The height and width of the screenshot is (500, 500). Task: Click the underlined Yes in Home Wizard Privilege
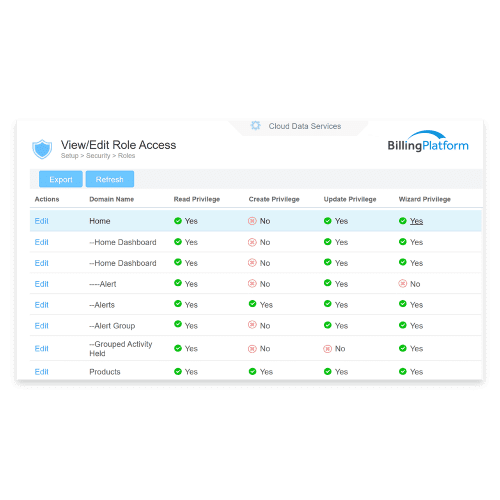click(x=416, y=221)
